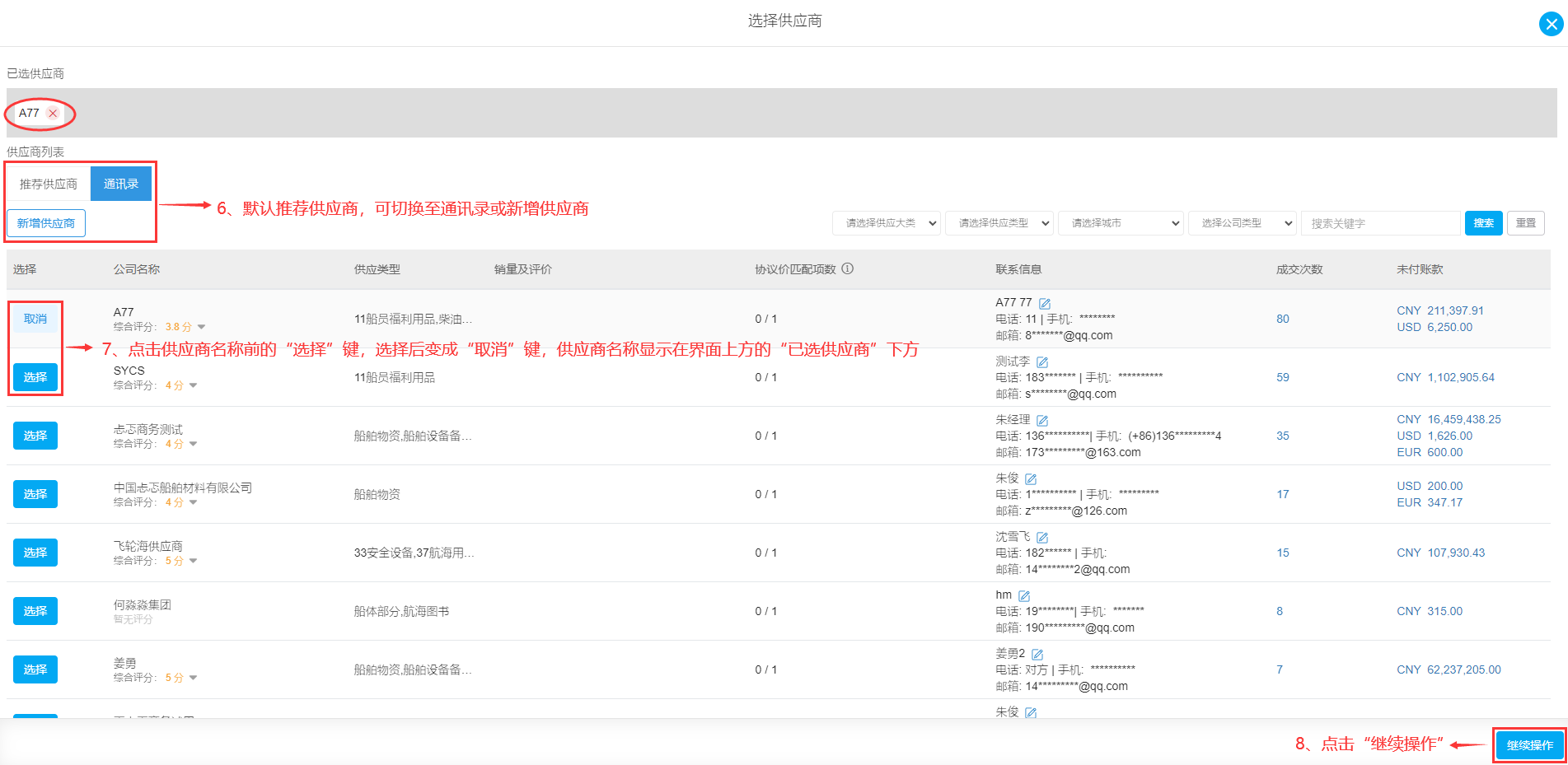Open 选择公司类型 dropdown

1243,223
